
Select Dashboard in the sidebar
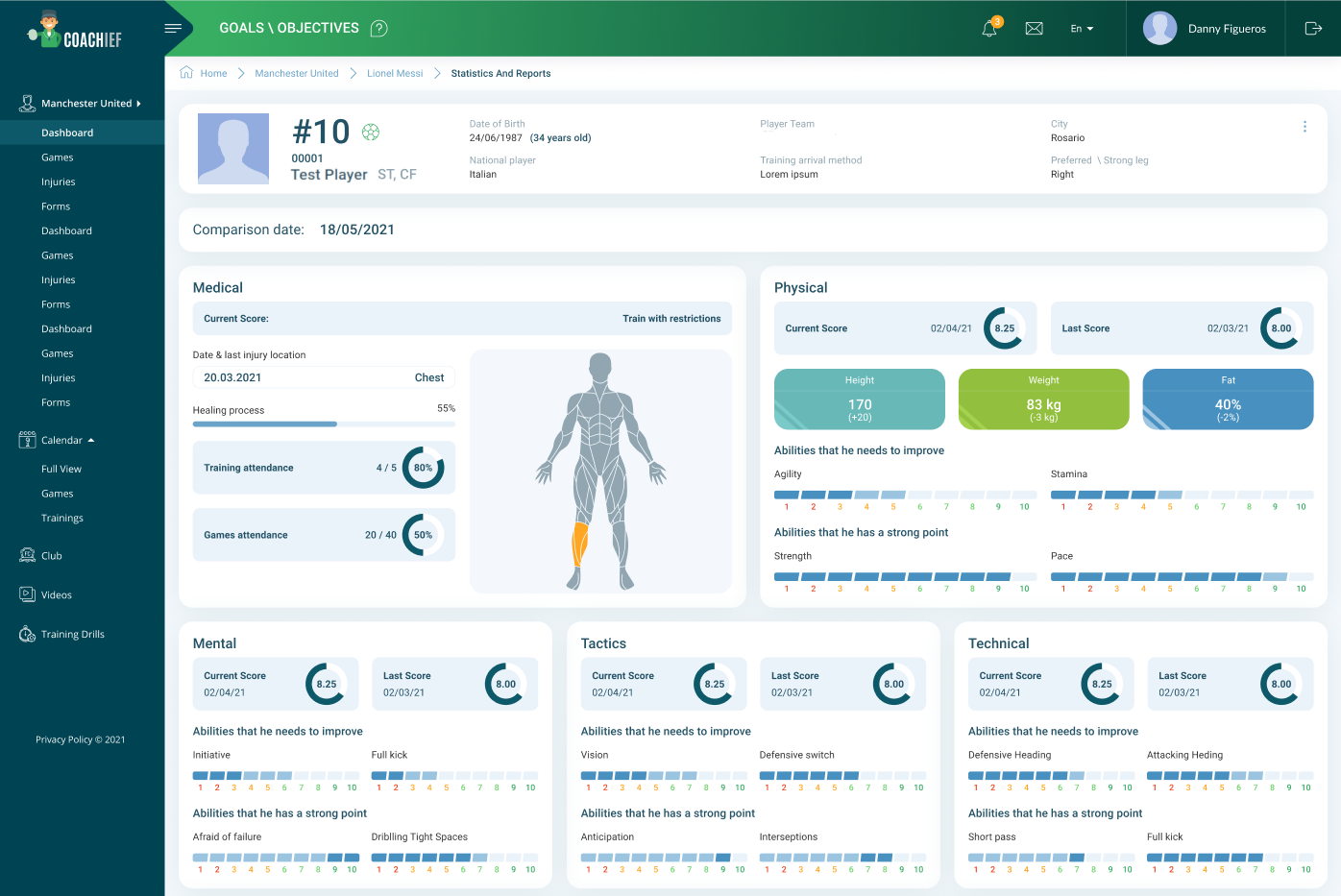tap(67, 133)
